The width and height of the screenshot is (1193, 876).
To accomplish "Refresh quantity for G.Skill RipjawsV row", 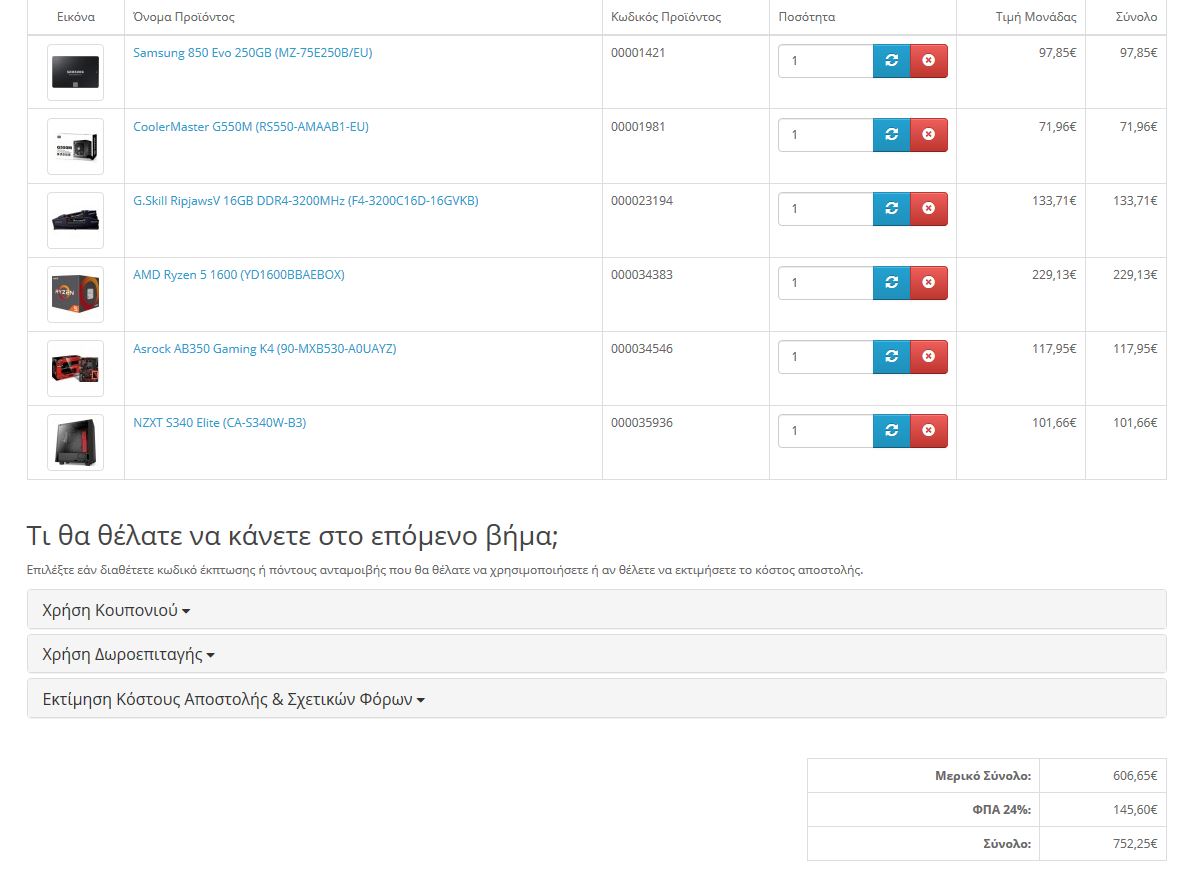I will pos(891,209).
